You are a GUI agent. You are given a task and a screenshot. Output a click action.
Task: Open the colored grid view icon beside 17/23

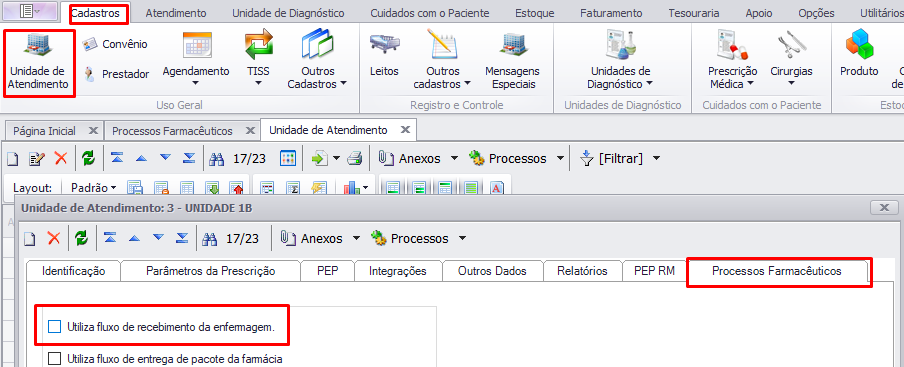pos(288,159)
